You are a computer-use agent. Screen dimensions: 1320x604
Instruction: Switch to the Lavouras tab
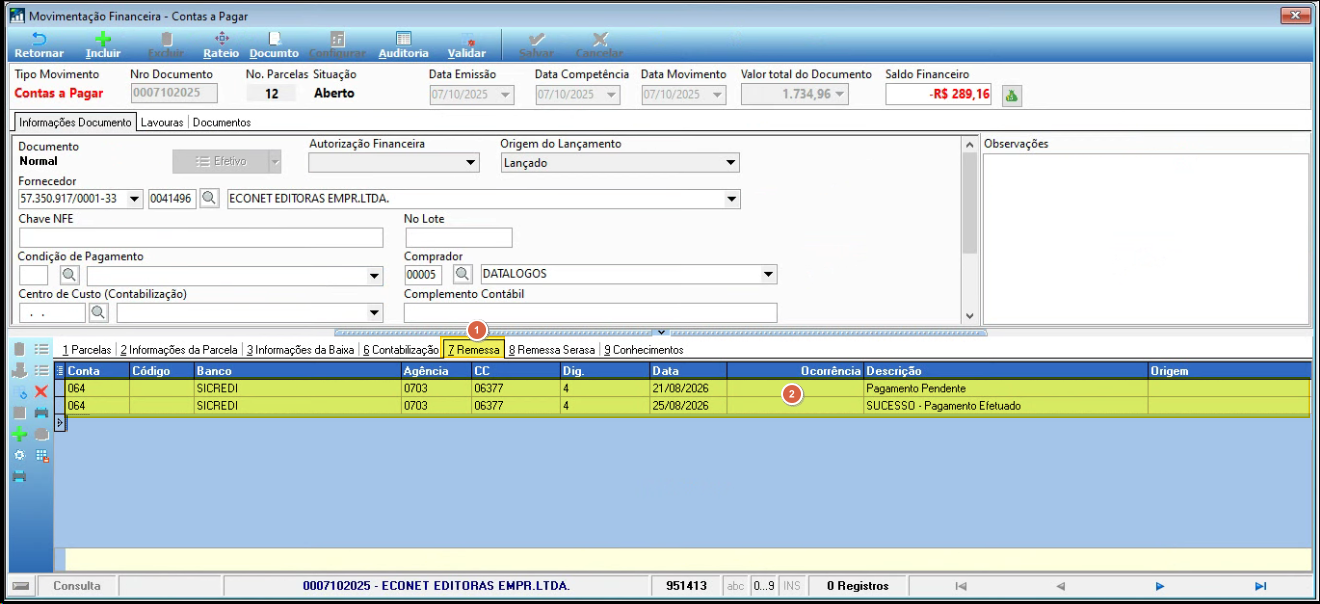[162, 122]
